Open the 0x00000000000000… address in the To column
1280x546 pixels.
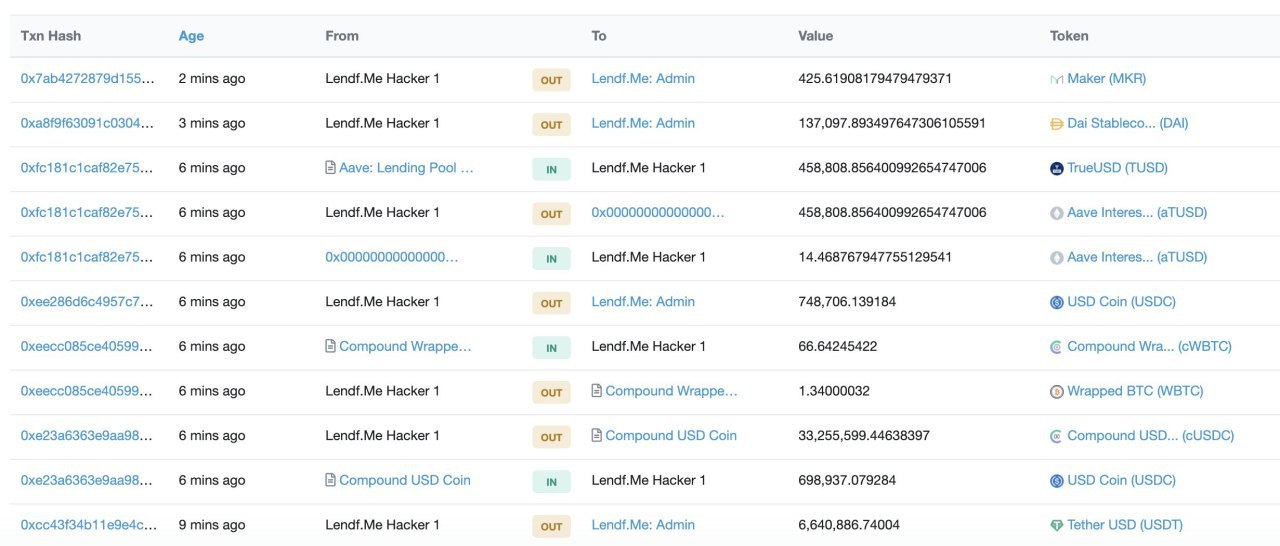click(658, 213)
